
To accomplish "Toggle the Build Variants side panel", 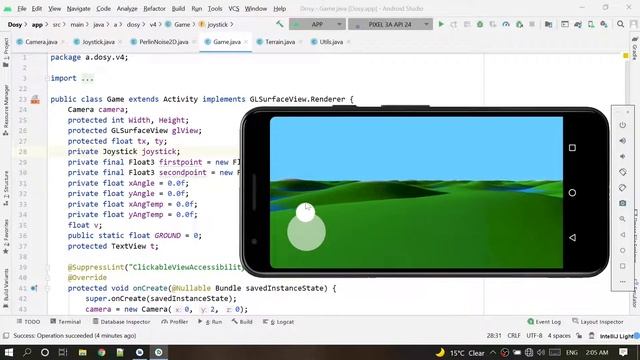I will tap(6, 287).
